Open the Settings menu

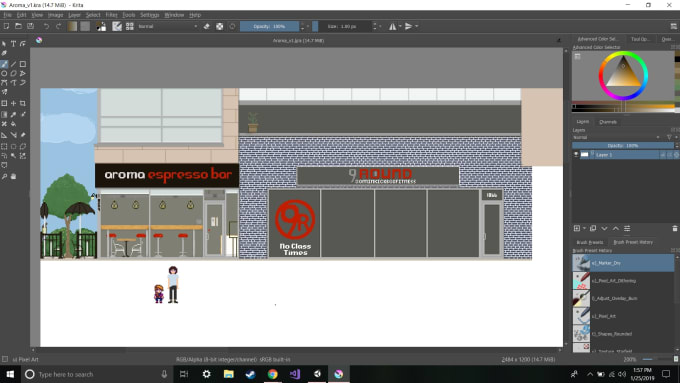coord(150,15)
